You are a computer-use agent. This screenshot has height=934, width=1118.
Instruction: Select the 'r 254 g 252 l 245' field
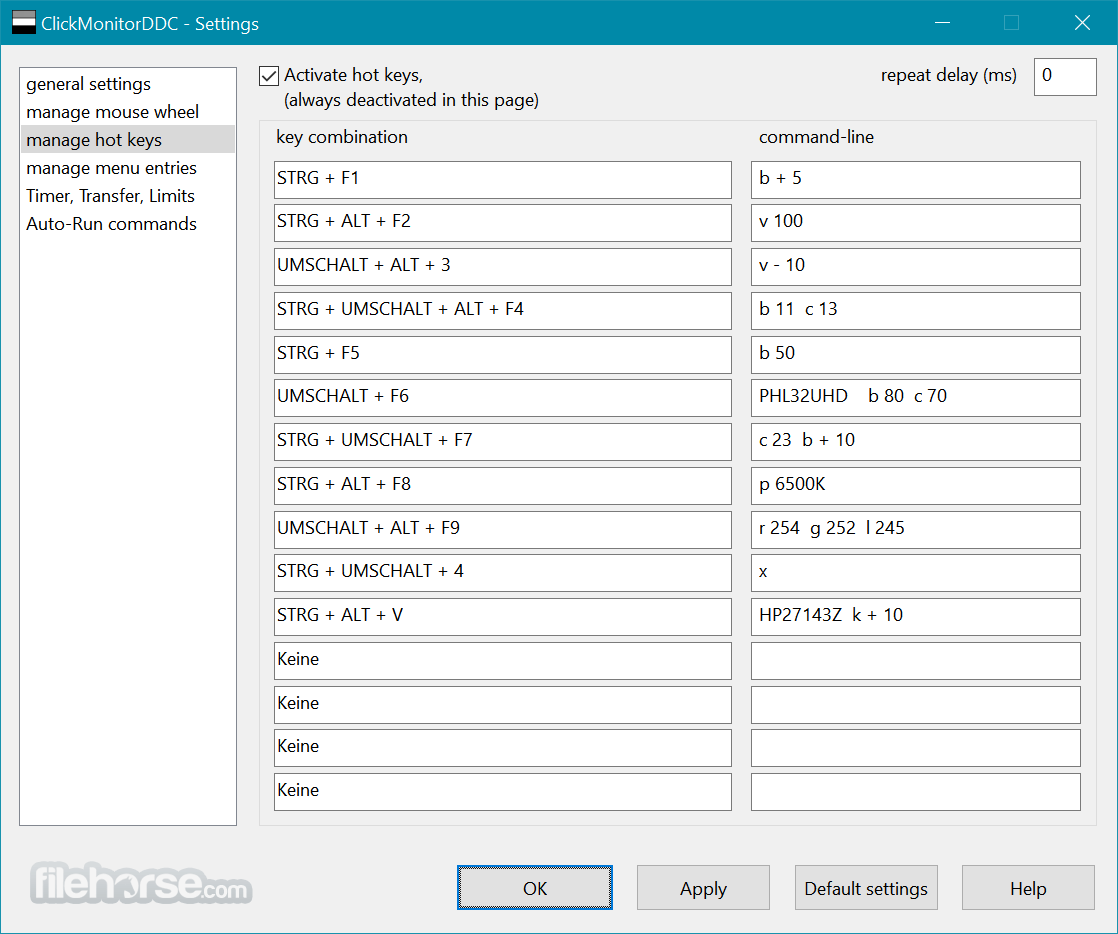pyautogui.click(x=916, y=530)
